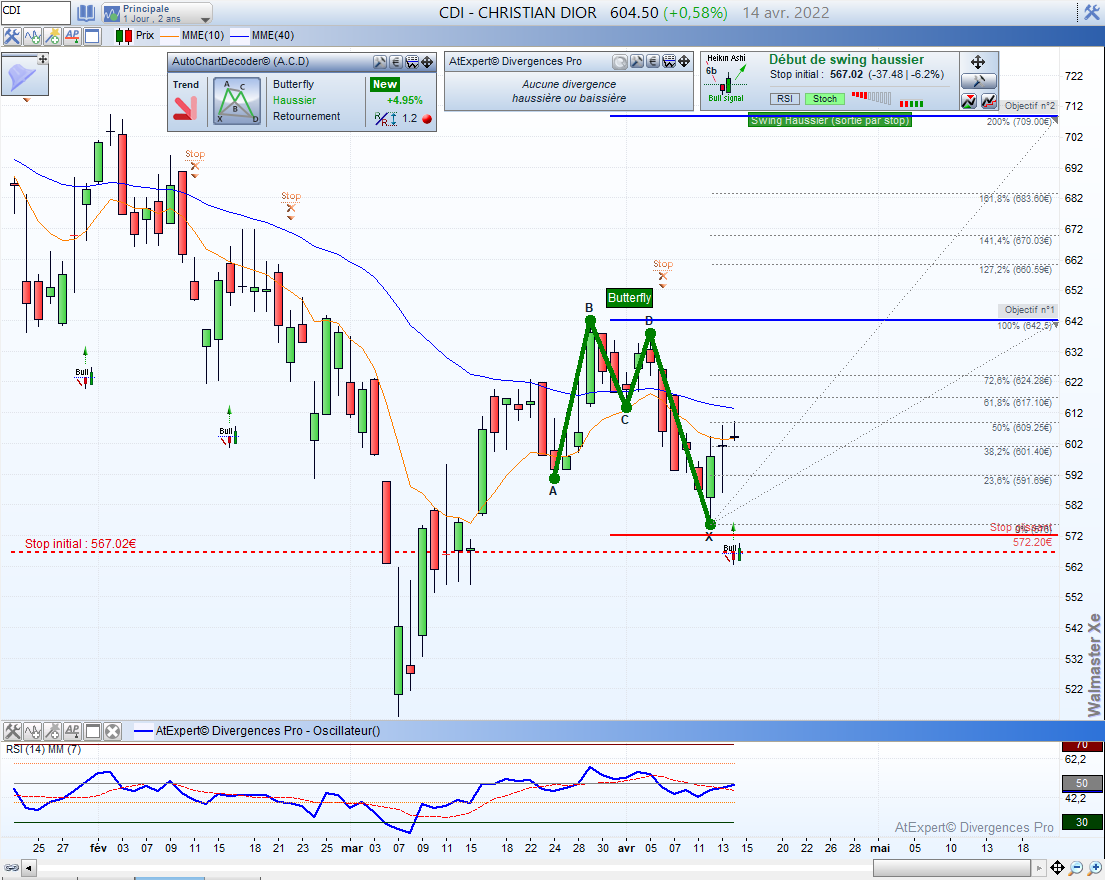Add an indicator to oscillator panel
The width and height of the screenshot is (1105, 880).
(x=32, y=731)
